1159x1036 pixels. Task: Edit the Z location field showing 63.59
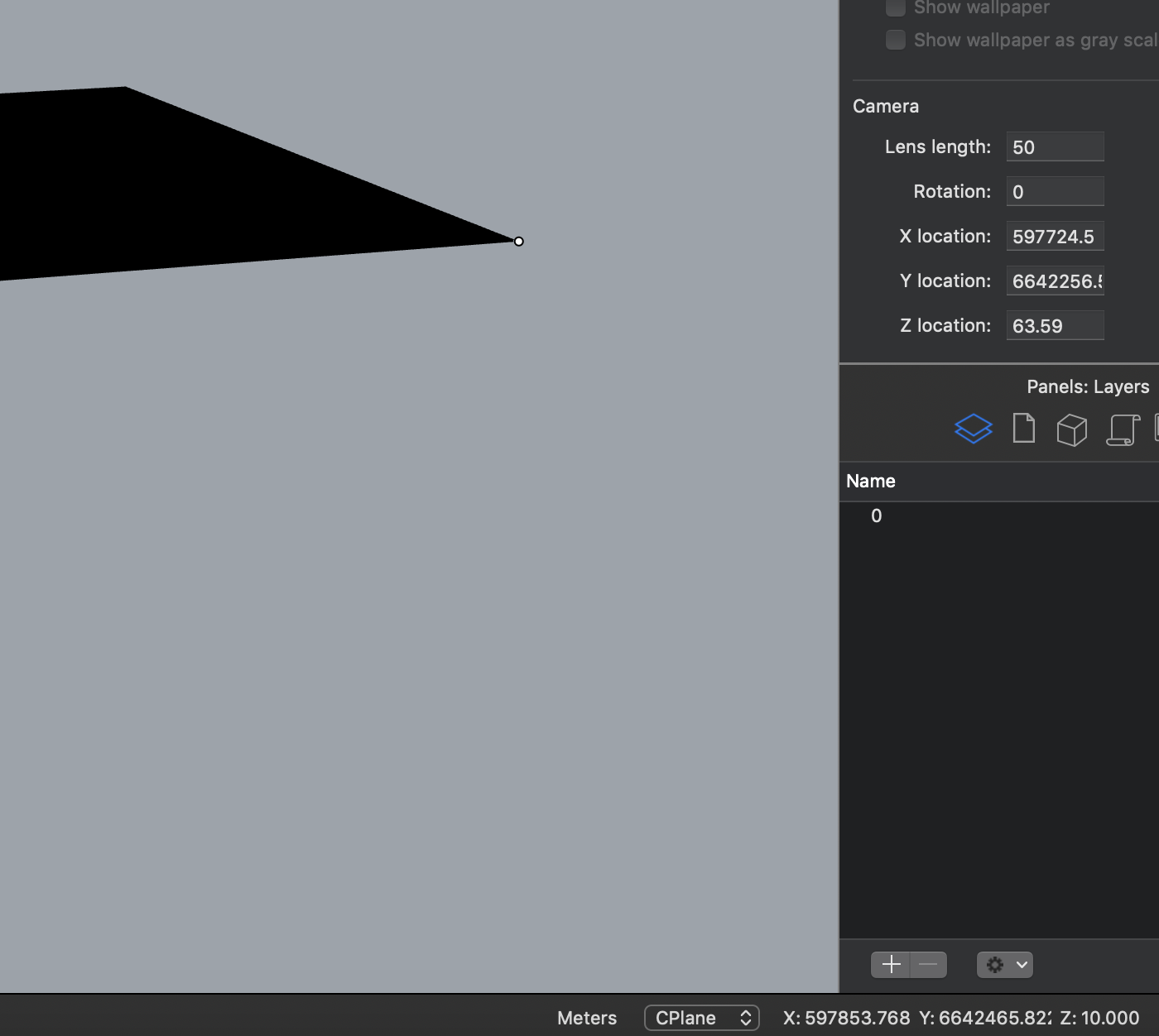1055,325
